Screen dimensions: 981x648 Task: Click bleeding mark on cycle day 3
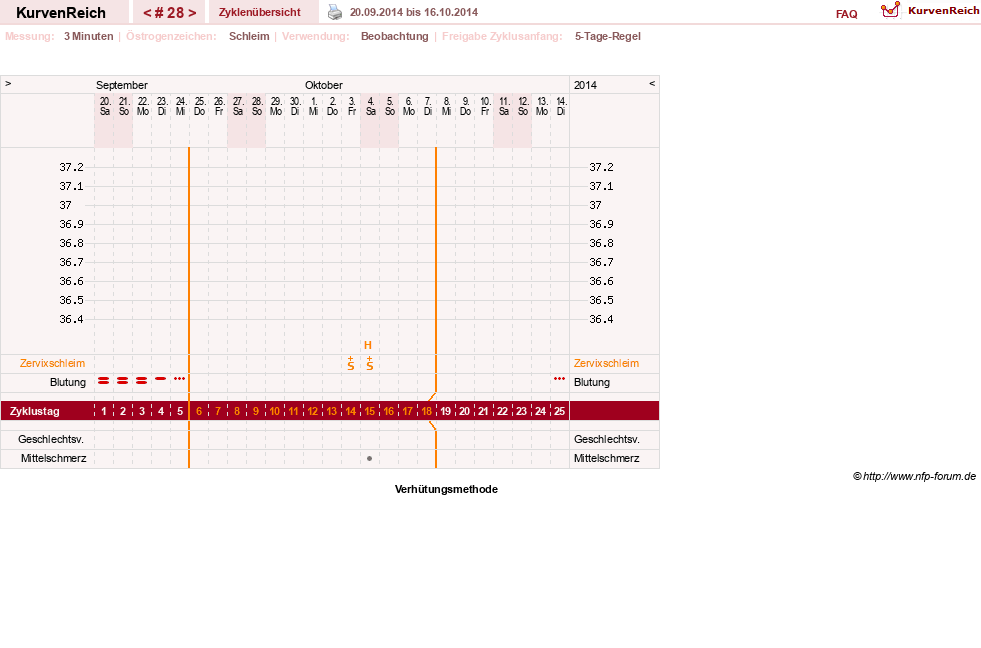(141, 380)
